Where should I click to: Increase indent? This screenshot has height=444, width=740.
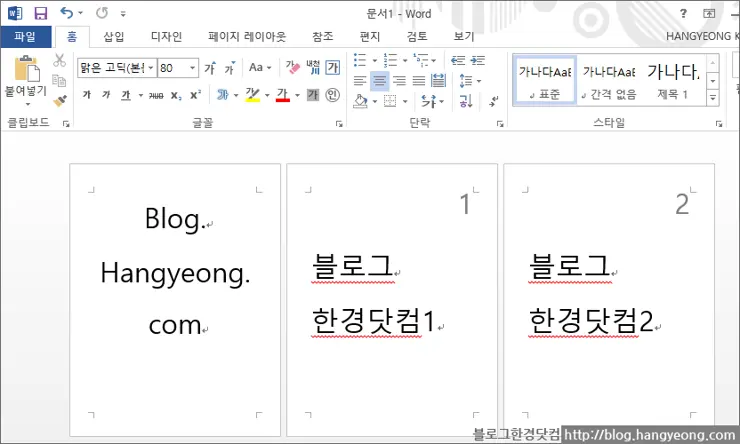tap(478, 60)
